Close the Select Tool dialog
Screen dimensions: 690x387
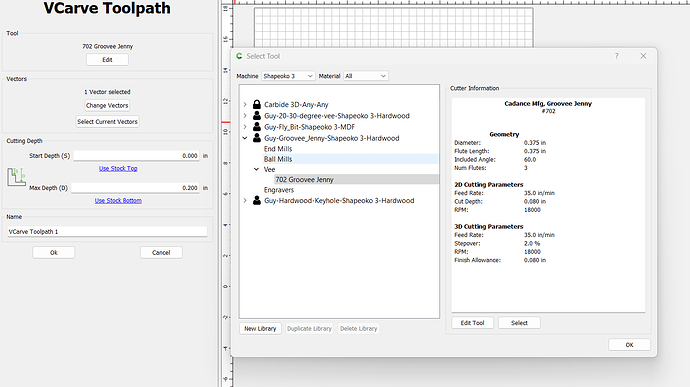(x=643, y=56)
